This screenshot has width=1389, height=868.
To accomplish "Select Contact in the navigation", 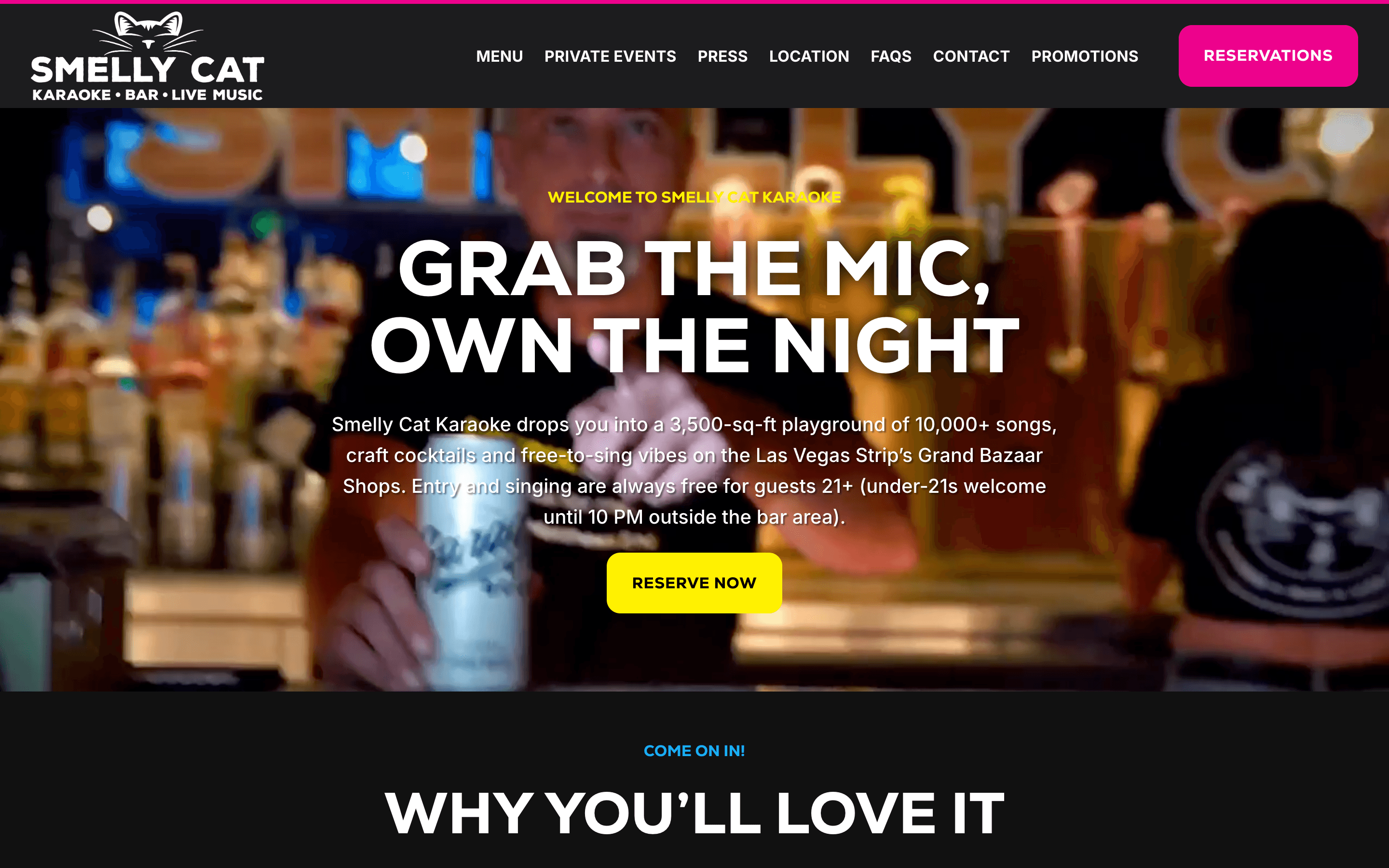I will [x=971, y=56].
